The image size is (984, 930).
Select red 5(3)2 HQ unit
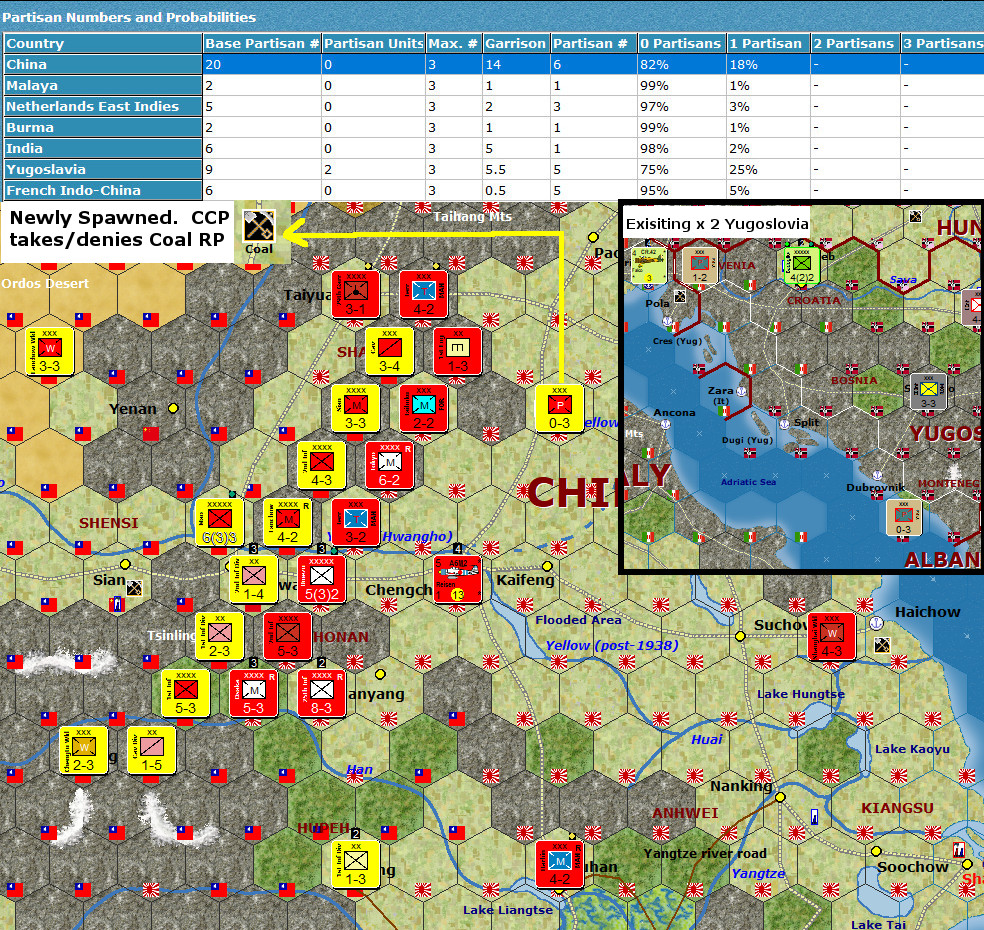pyautogui.click(x=321, y=579)
